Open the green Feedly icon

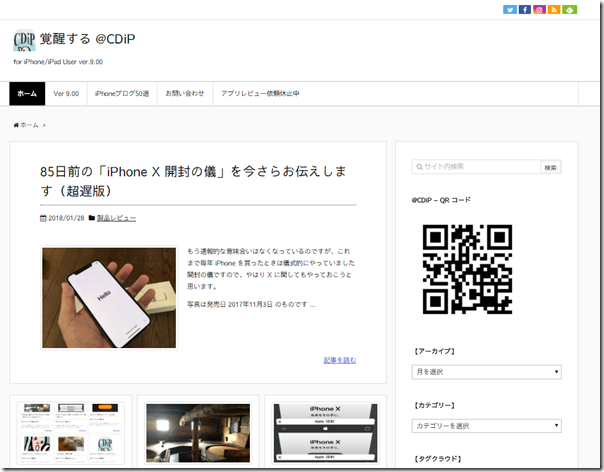point(569,10)
